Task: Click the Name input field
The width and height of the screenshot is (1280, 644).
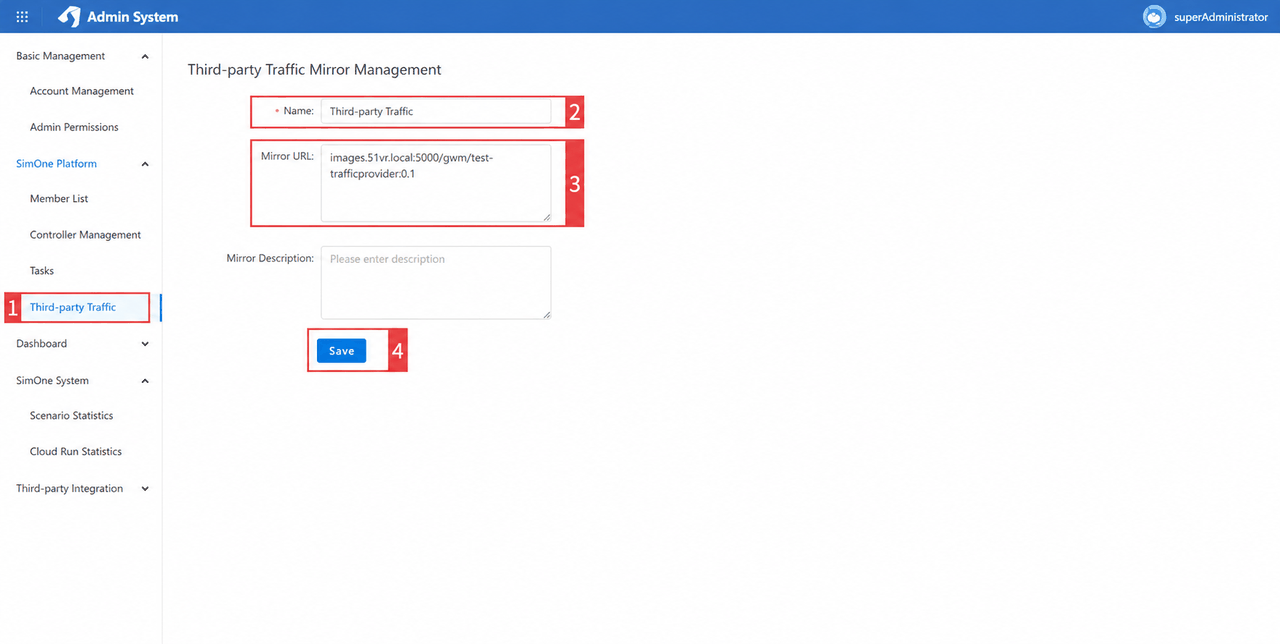Action: (436, 111)
